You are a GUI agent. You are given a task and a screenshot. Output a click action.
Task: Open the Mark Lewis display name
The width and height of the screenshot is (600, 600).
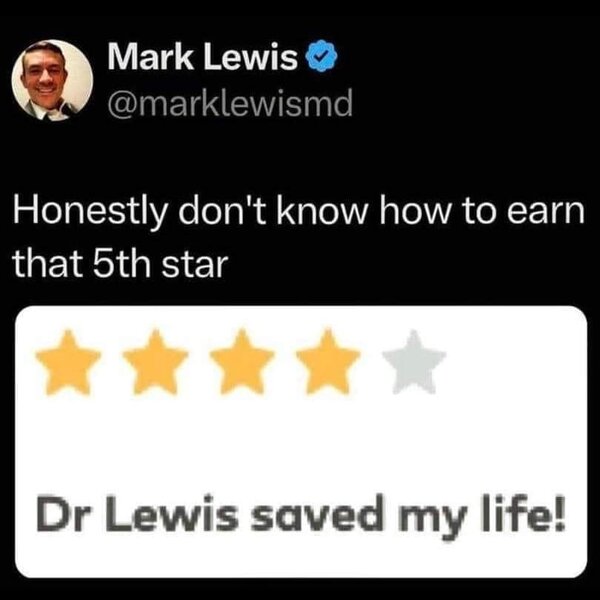202,58
